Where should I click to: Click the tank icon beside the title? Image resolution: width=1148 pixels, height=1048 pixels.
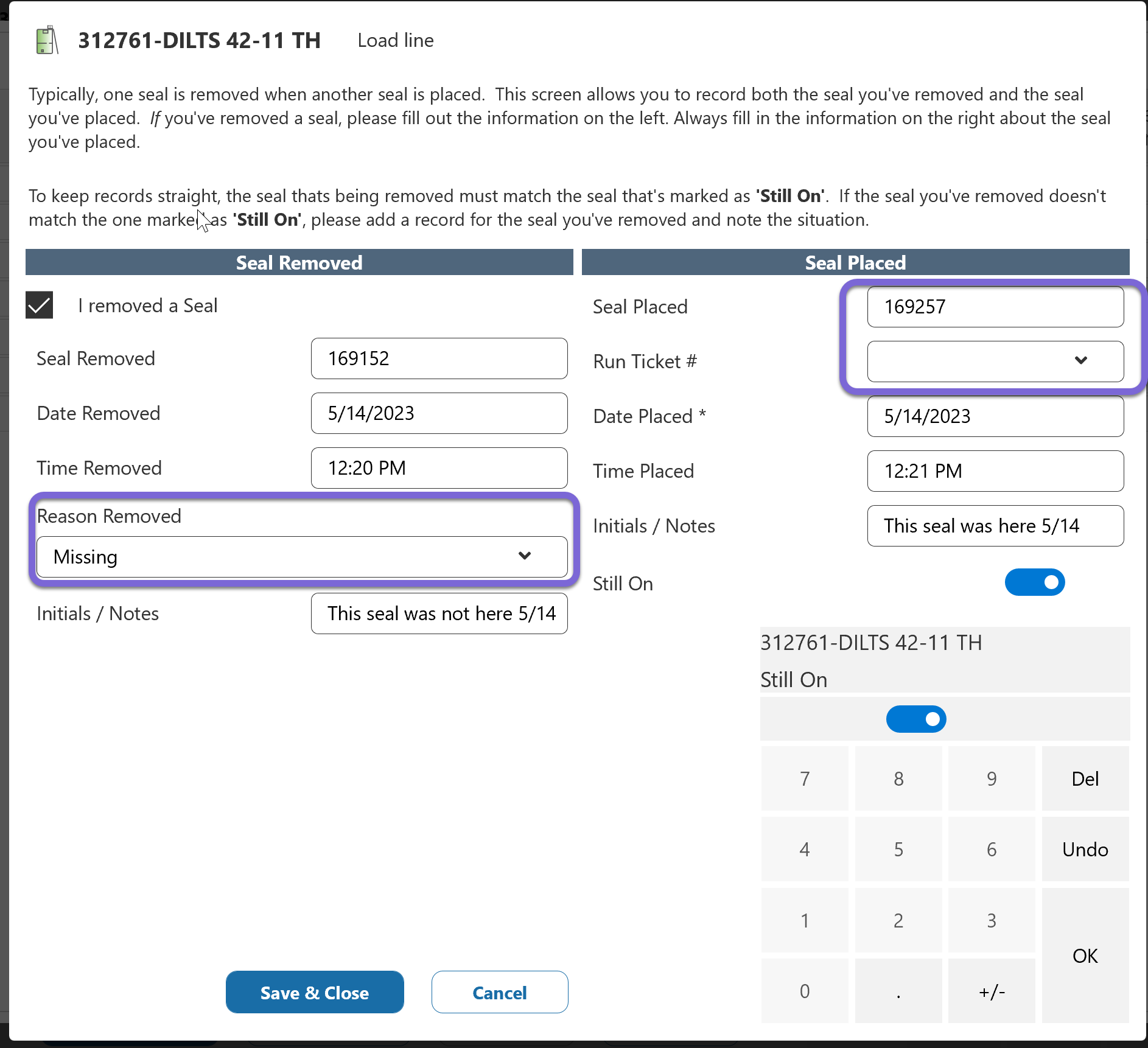click(x=47, y=41)
